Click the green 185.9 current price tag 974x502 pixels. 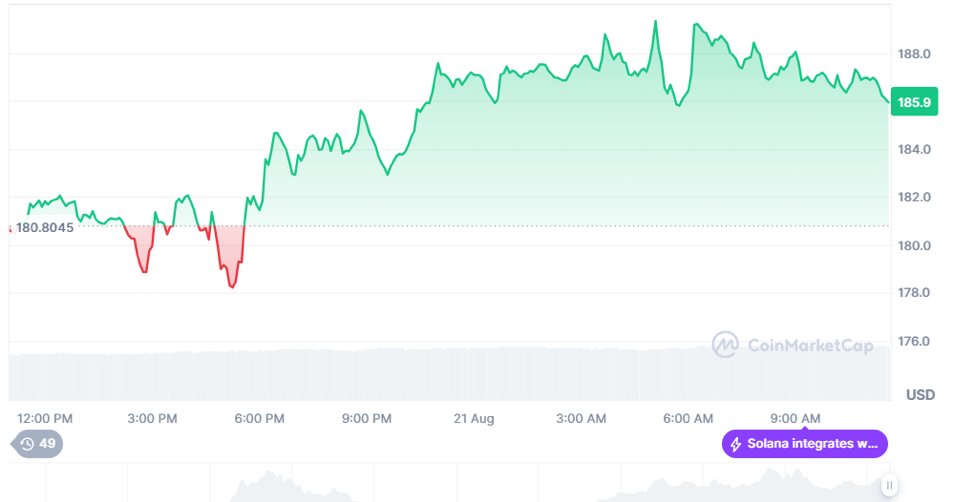click(914, 102)
